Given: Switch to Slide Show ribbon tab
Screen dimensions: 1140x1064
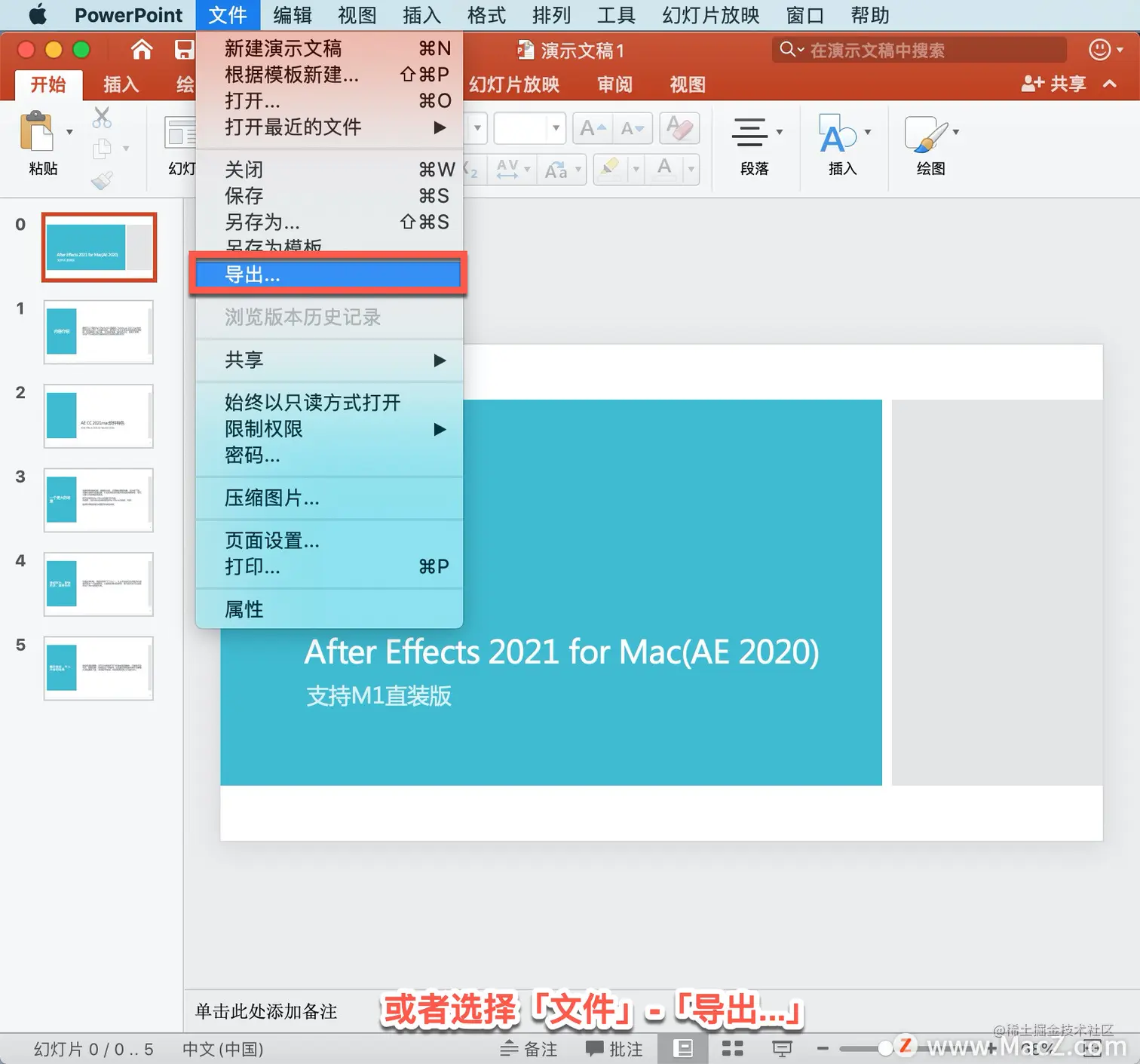Looking at the screenshot, I should pos(514,84).
